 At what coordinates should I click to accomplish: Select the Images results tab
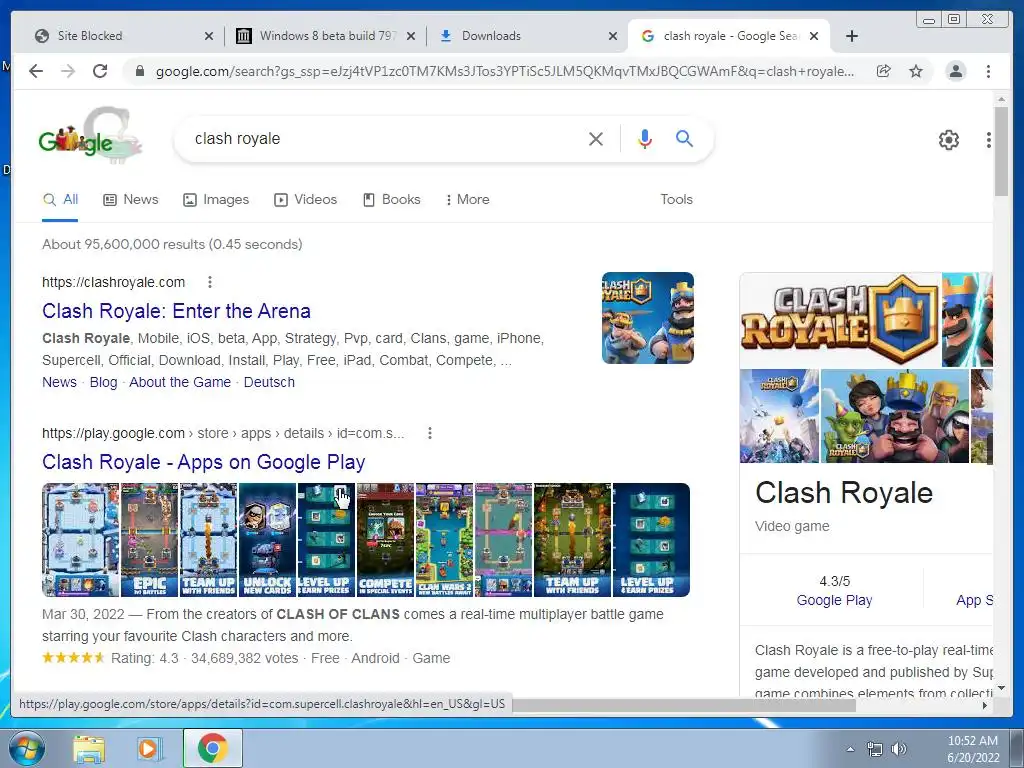coord(216,199)
